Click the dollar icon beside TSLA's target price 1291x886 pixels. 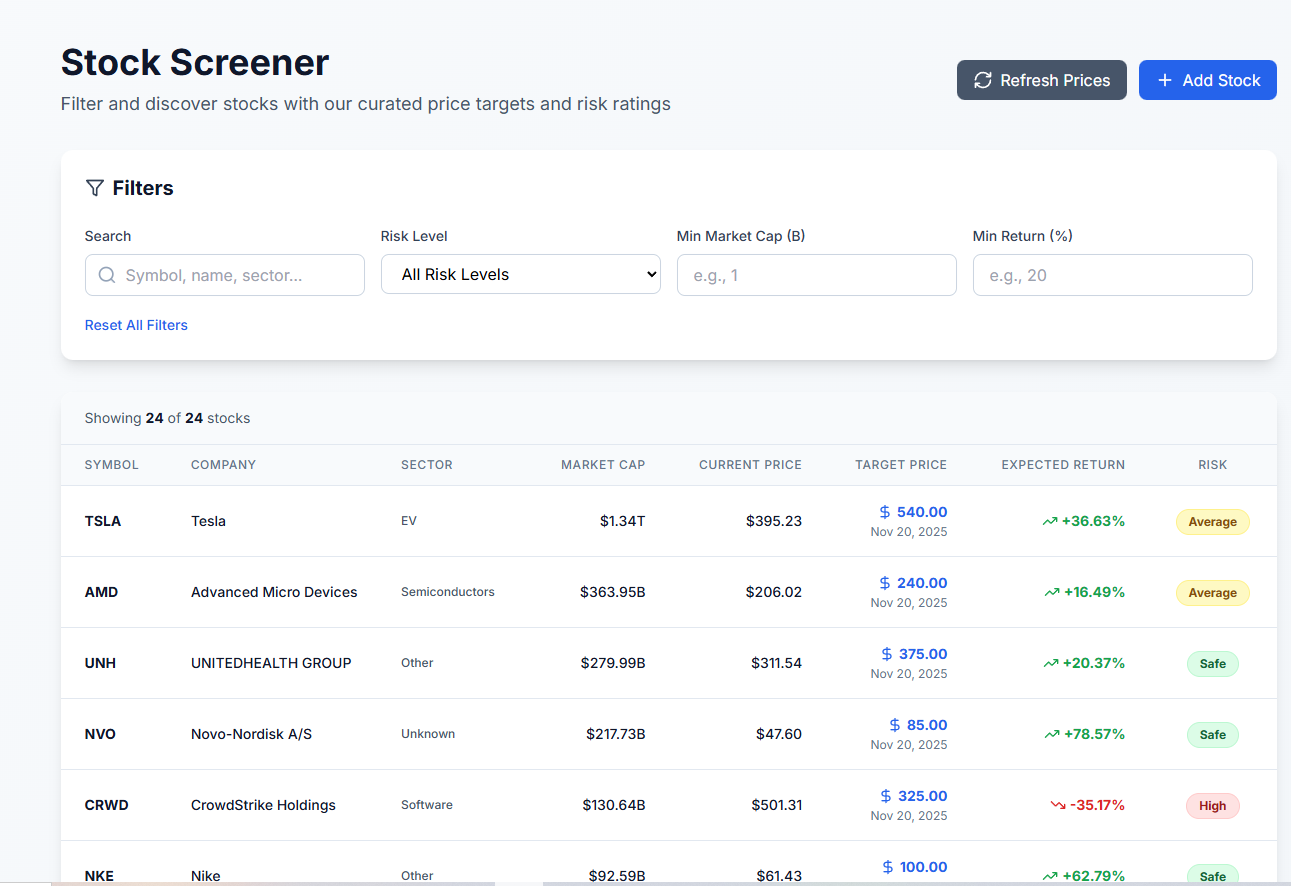click(x=885, y=511)
